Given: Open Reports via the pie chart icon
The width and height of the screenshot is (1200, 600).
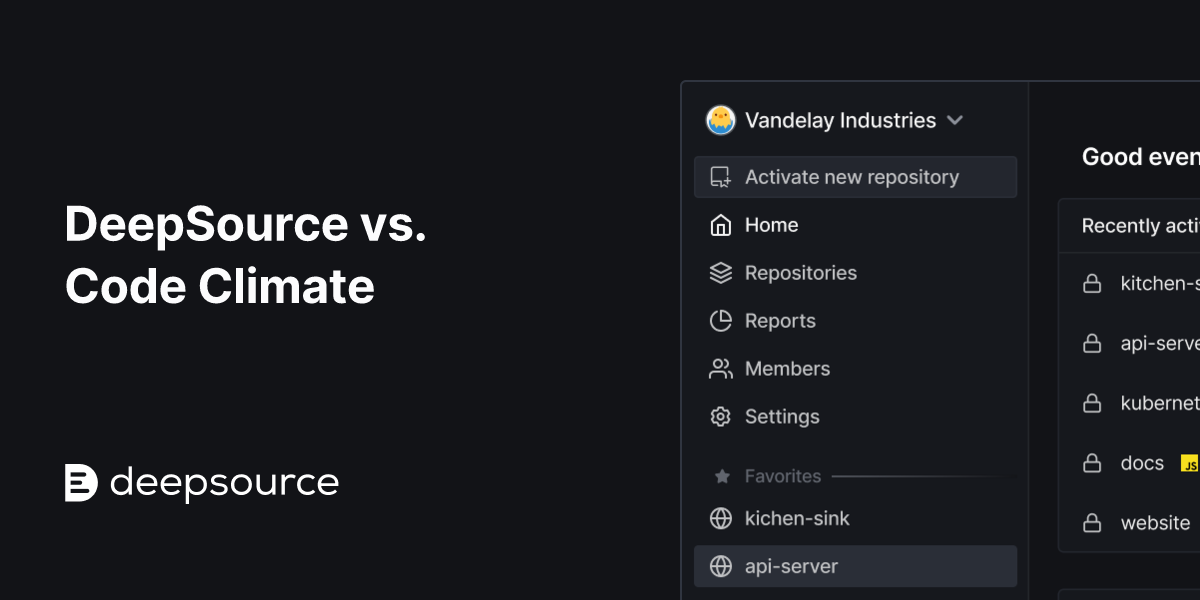Looking at the screenshot, I should point(720,320).
